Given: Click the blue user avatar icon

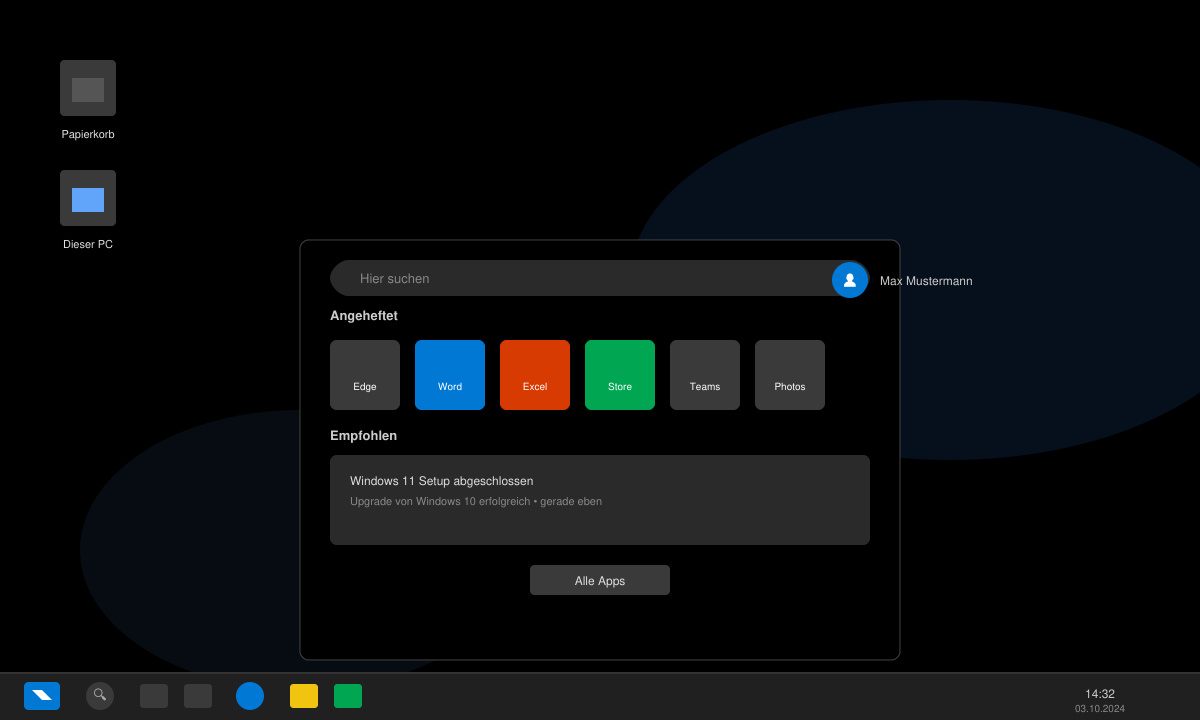Looking at the screenshot, I should (x=850, y=280).
